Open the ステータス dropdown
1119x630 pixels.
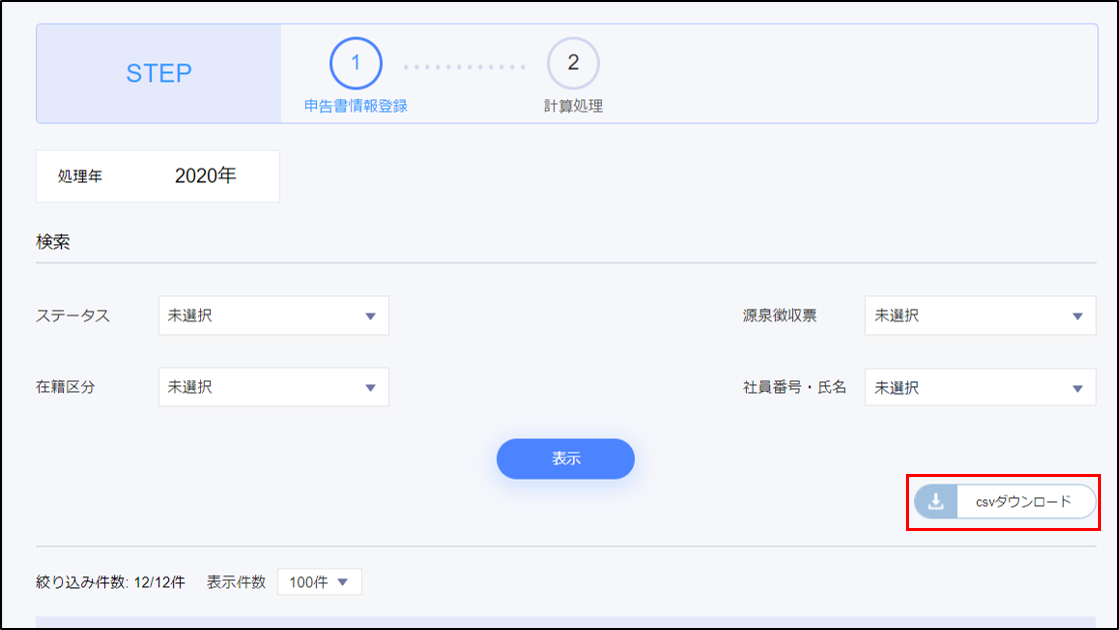coord(273,316)
